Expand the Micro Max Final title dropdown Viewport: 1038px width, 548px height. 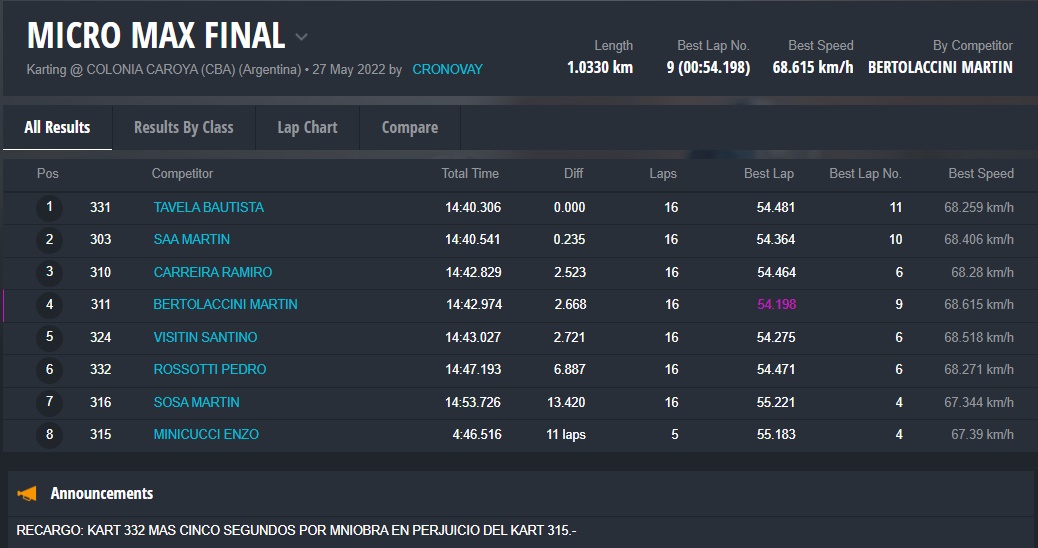(301, 38)
